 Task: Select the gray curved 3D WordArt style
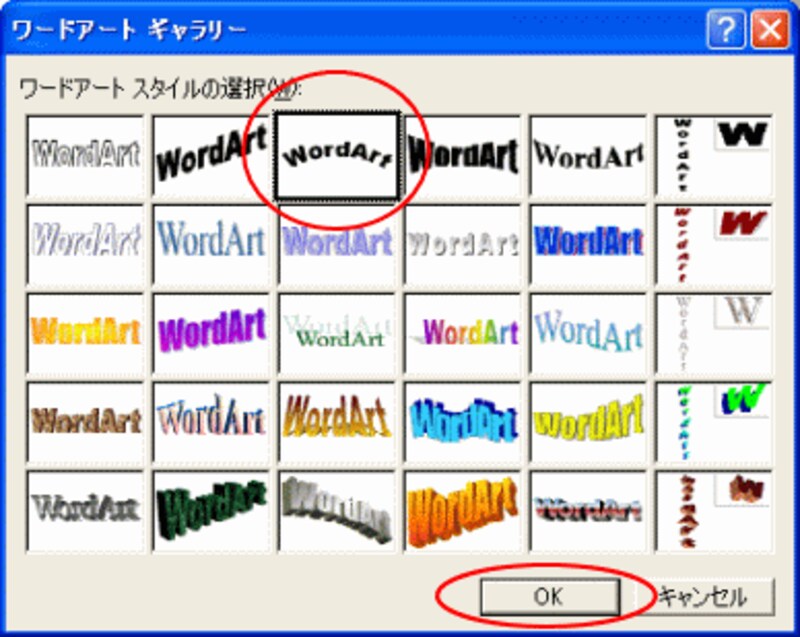[x=337, y=511]
